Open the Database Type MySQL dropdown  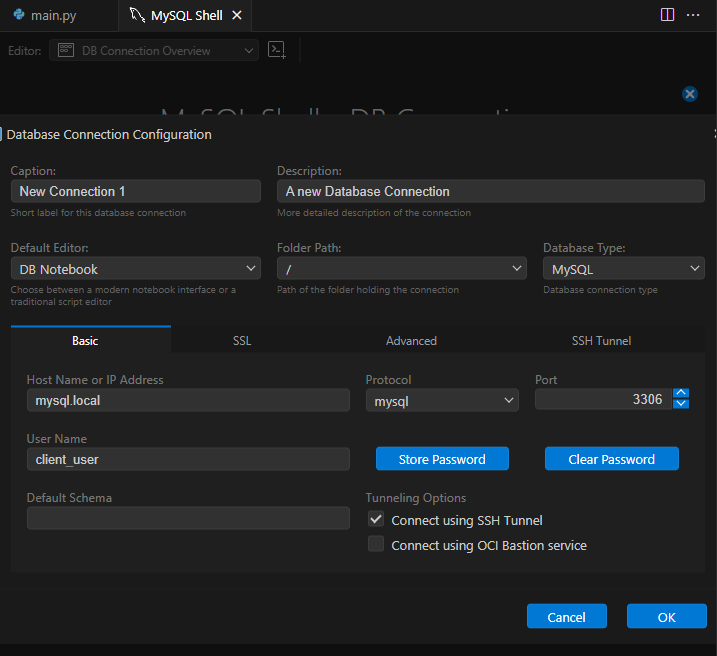pos(624,269)
